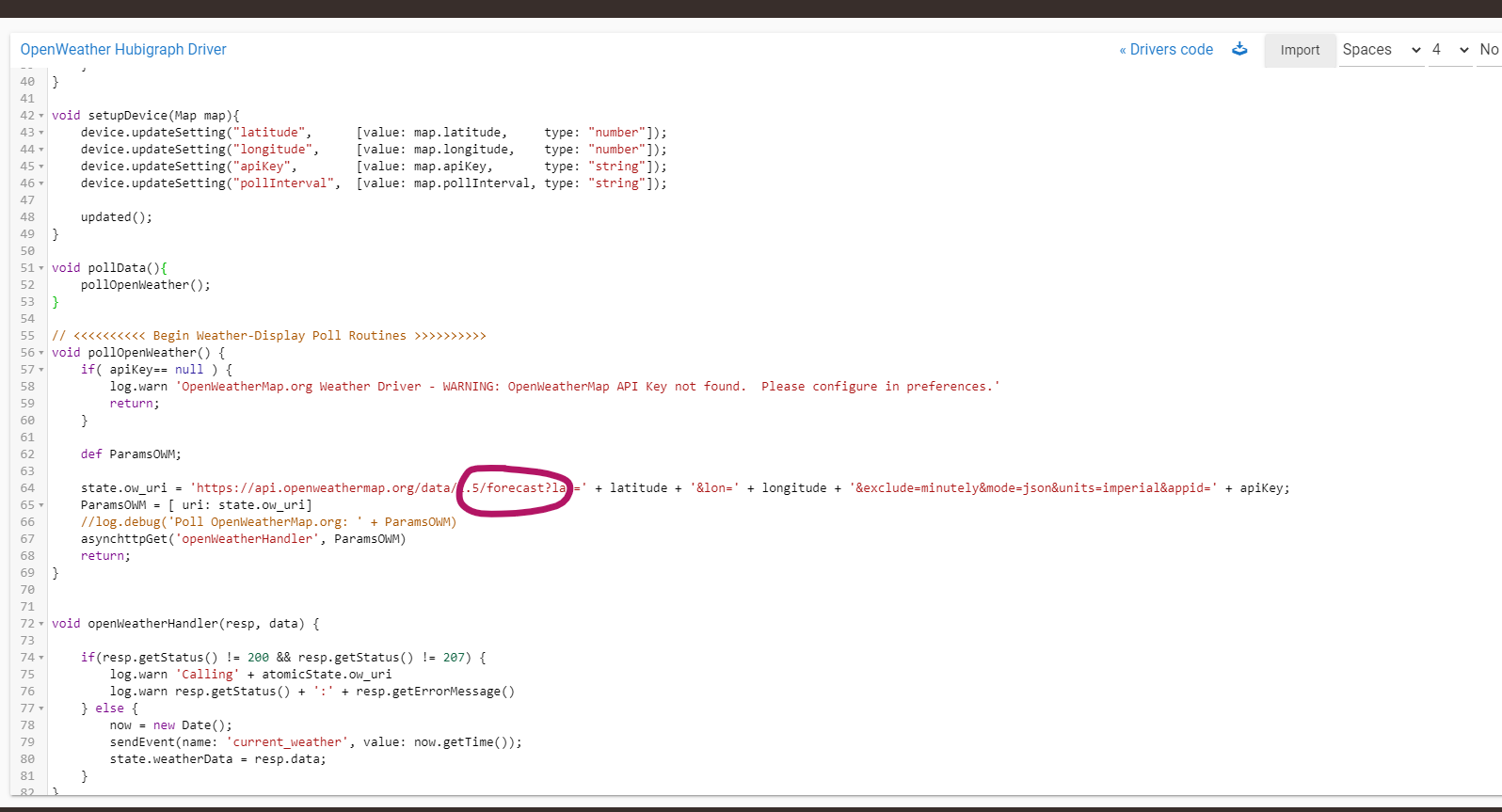The width and height of the screenshot is (1502, 812).
Task: Click the Begin Weather-Display Poll Routines comment
Action: (269, 336)
